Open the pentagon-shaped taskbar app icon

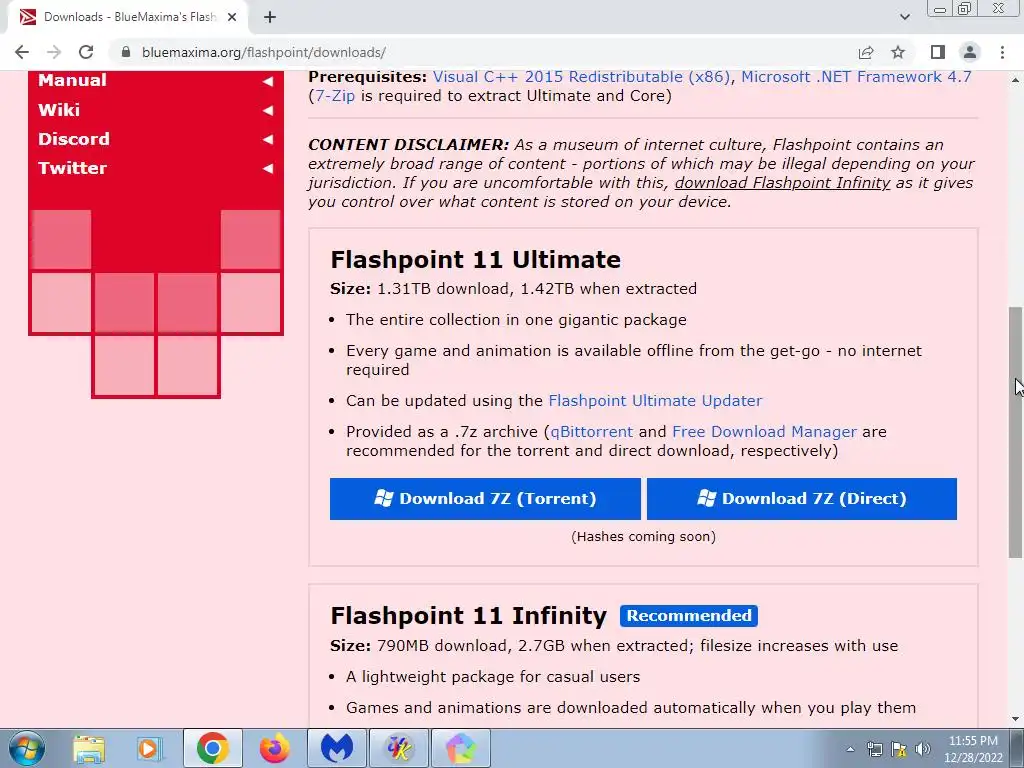coord(461,748)
